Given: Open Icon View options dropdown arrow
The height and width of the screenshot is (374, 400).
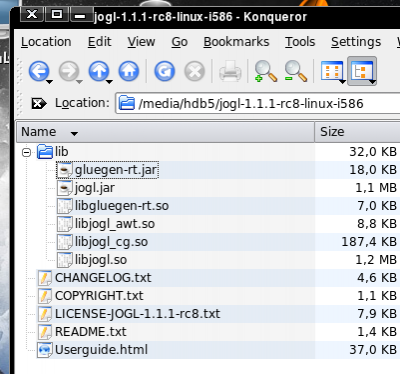Looking at the screenshot, I should pyautogui.click(x=342, y=82).
